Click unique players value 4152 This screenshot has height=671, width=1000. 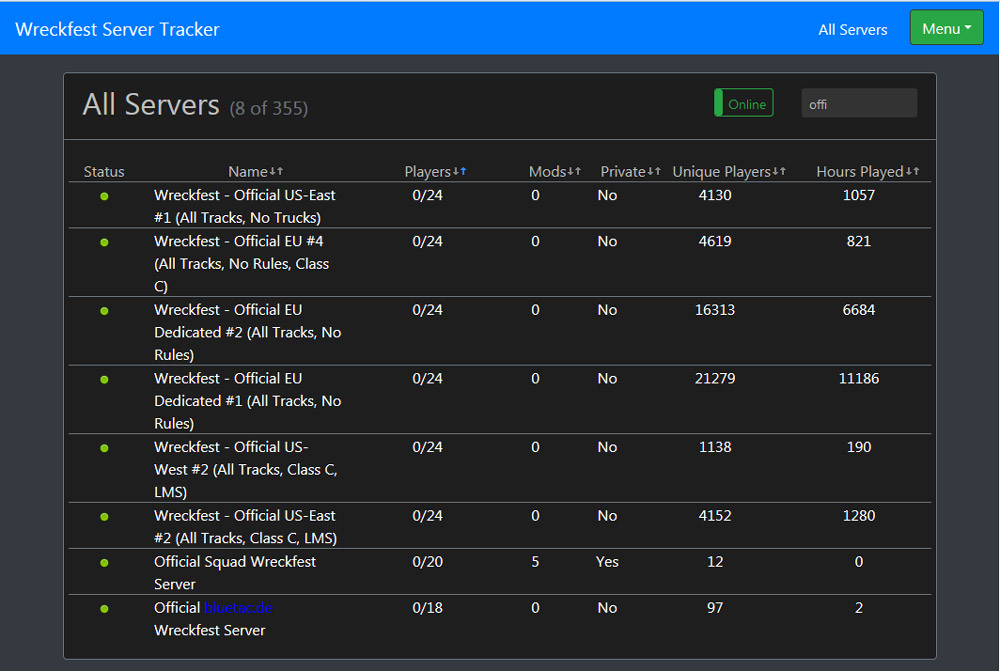pyautogui.click(x=715, y=515)
